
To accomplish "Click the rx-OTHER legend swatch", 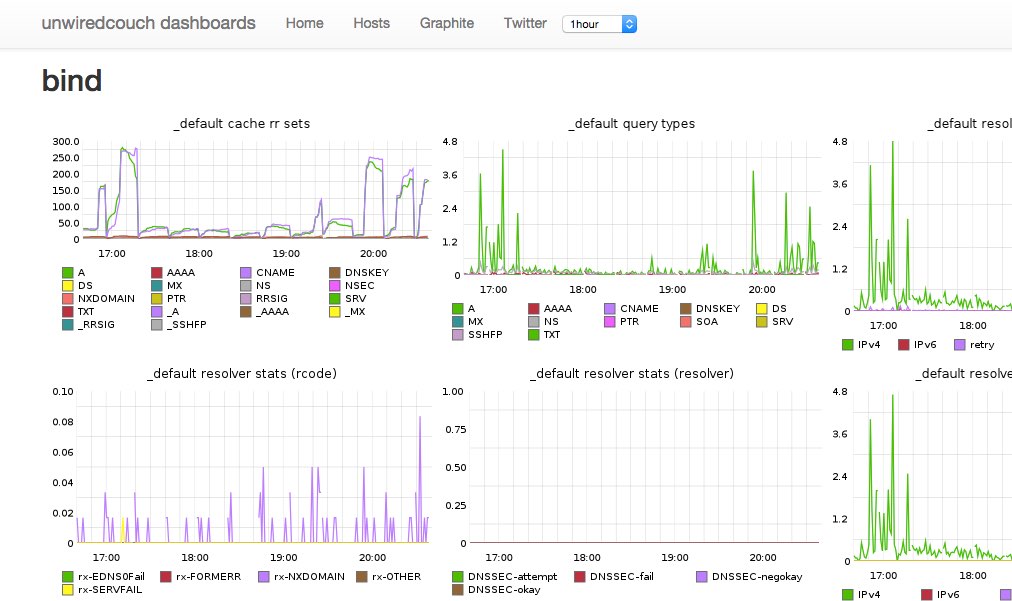I will pyautogui.click(x=362, y=576).
